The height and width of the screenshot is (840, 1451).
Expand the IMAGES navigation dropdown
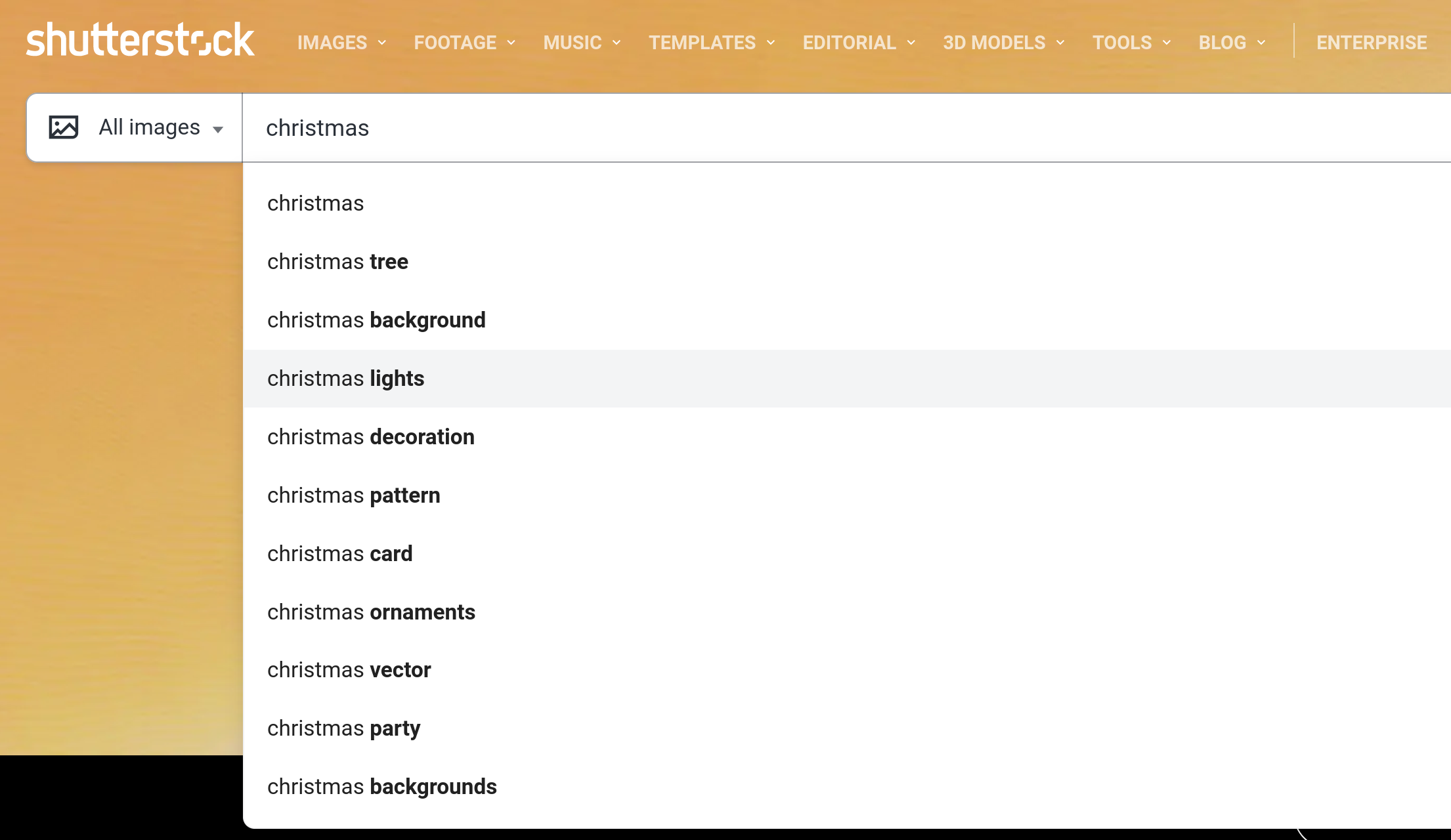tap(341, 42)
